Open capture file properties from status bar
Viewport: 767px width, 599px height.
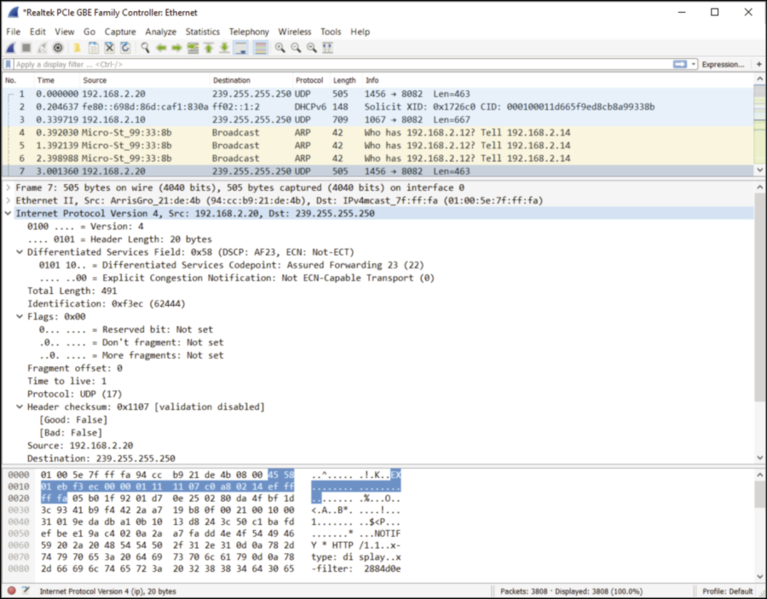[25, 591]
